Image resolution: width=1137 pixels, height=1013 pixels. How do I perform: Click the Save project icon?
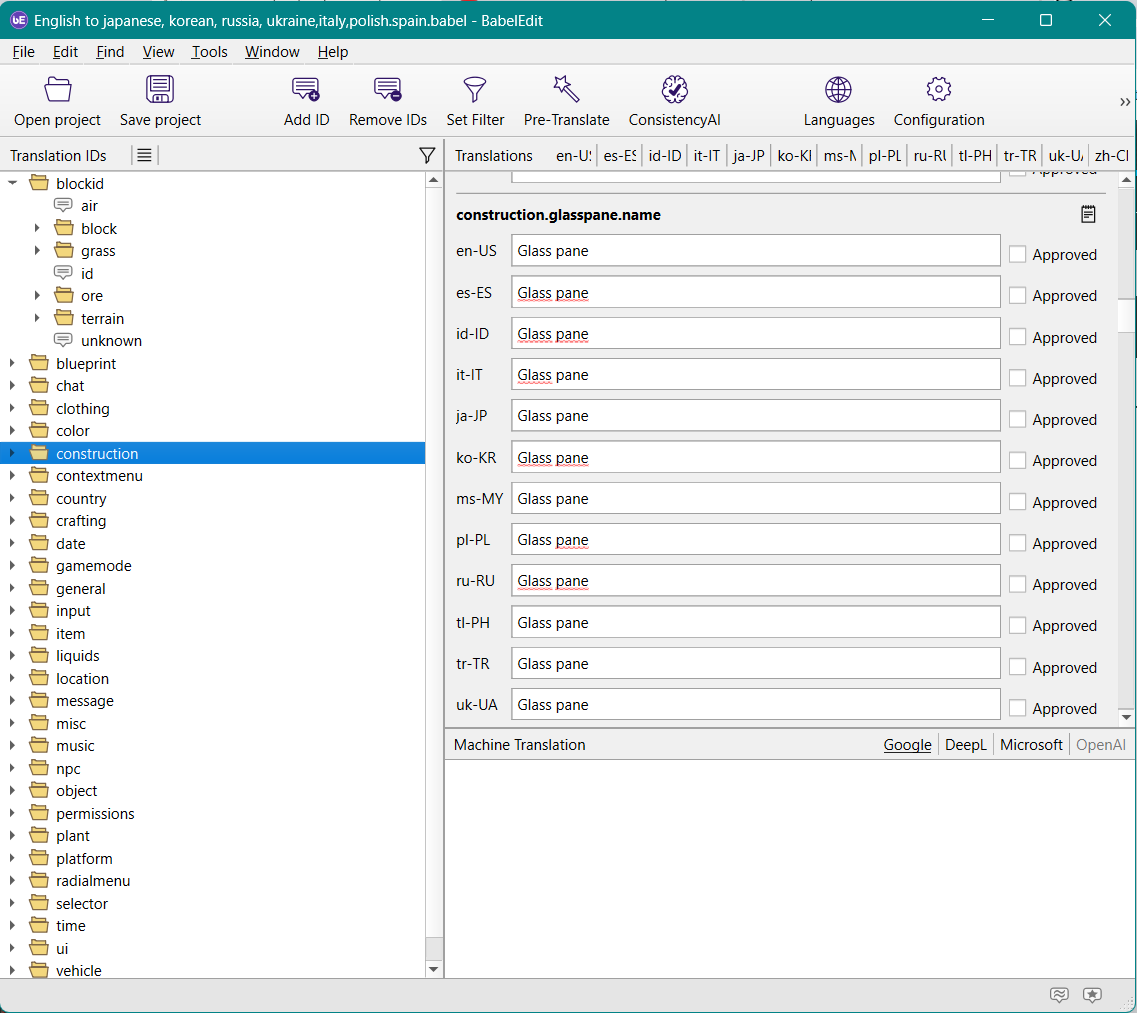(160, 91)
